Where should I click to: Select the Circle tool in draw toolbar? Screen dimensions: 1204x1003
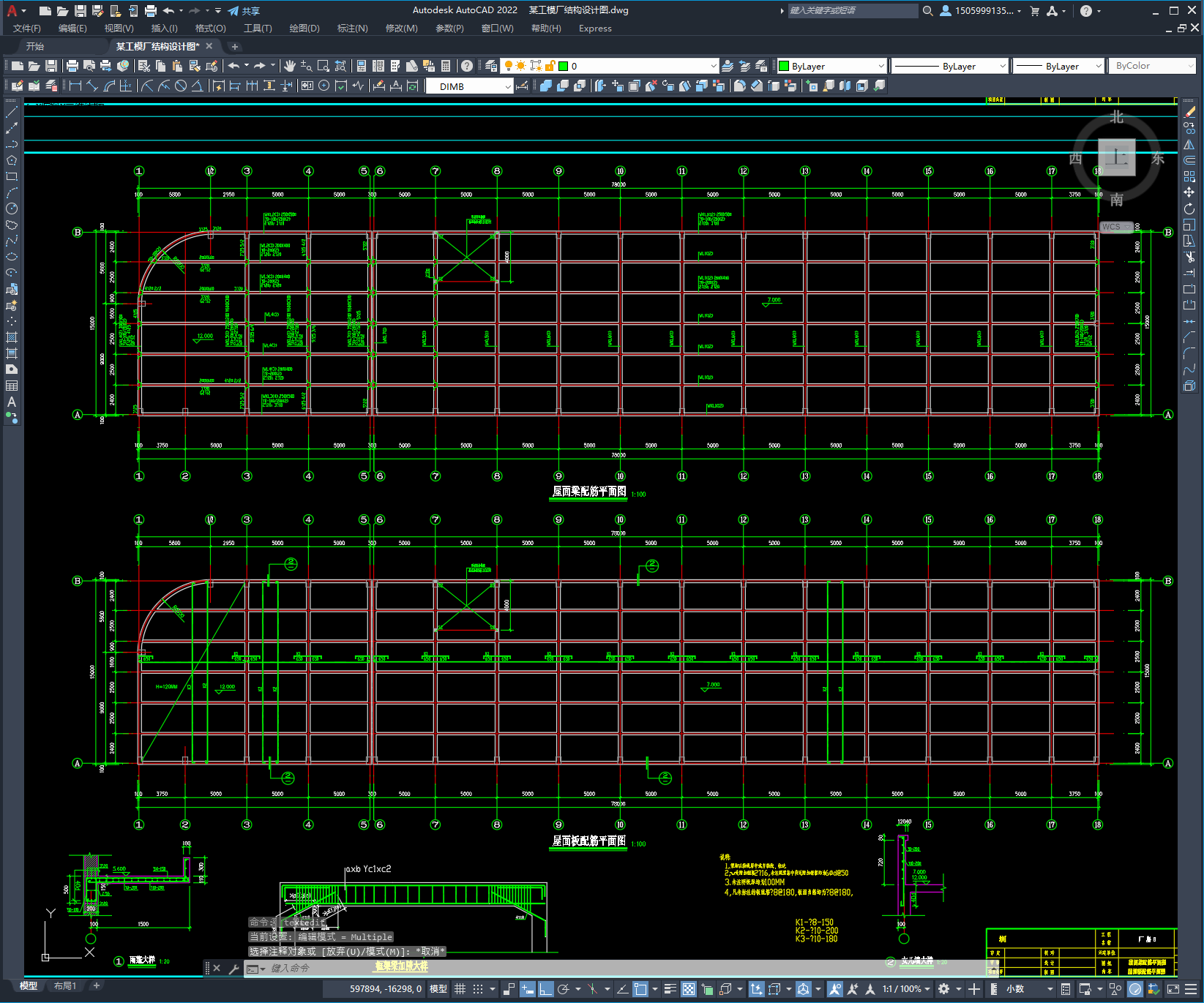coord(12,209)
